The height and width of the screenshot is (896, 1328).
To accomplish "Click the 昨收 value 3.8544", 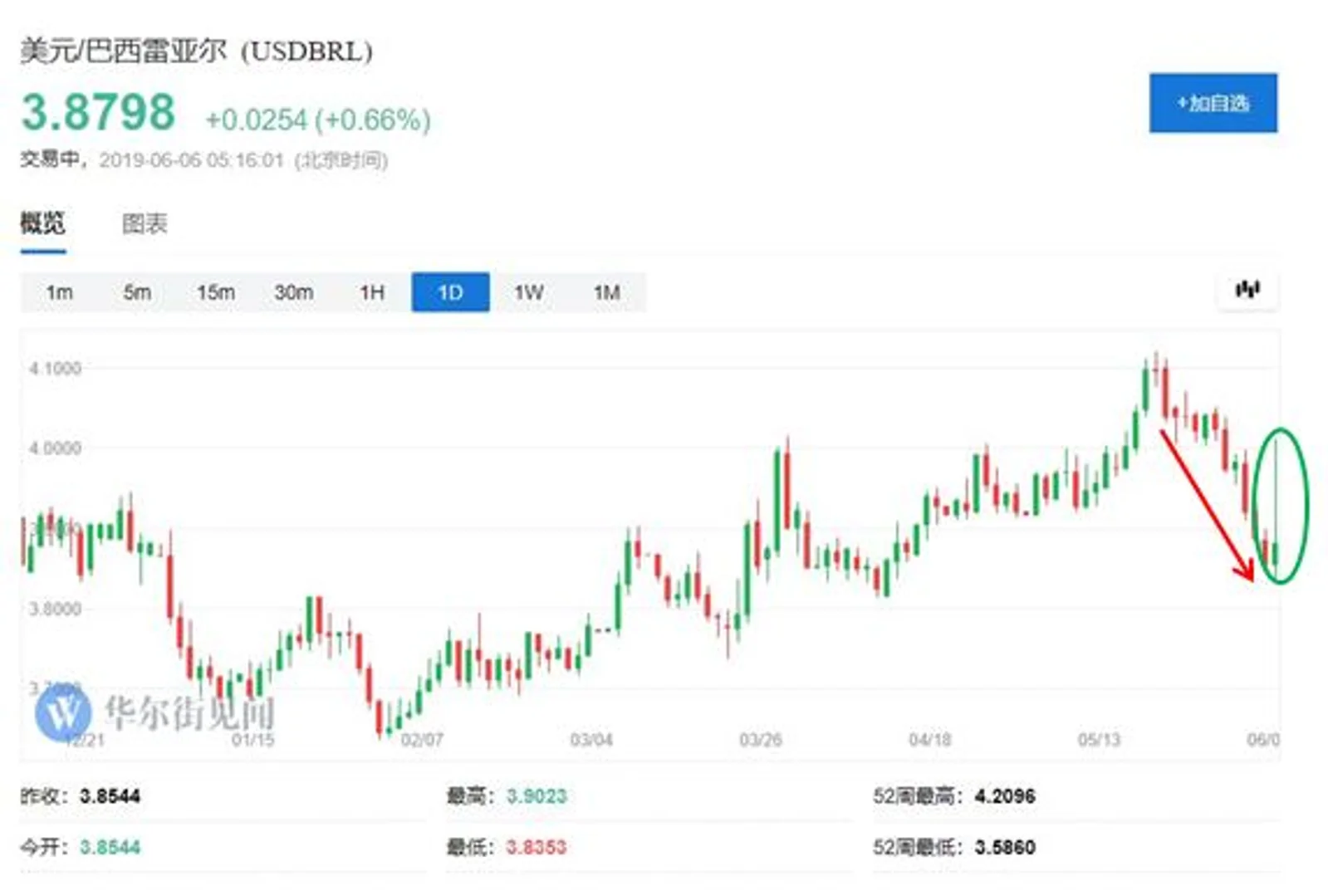I will coord(110,796).
